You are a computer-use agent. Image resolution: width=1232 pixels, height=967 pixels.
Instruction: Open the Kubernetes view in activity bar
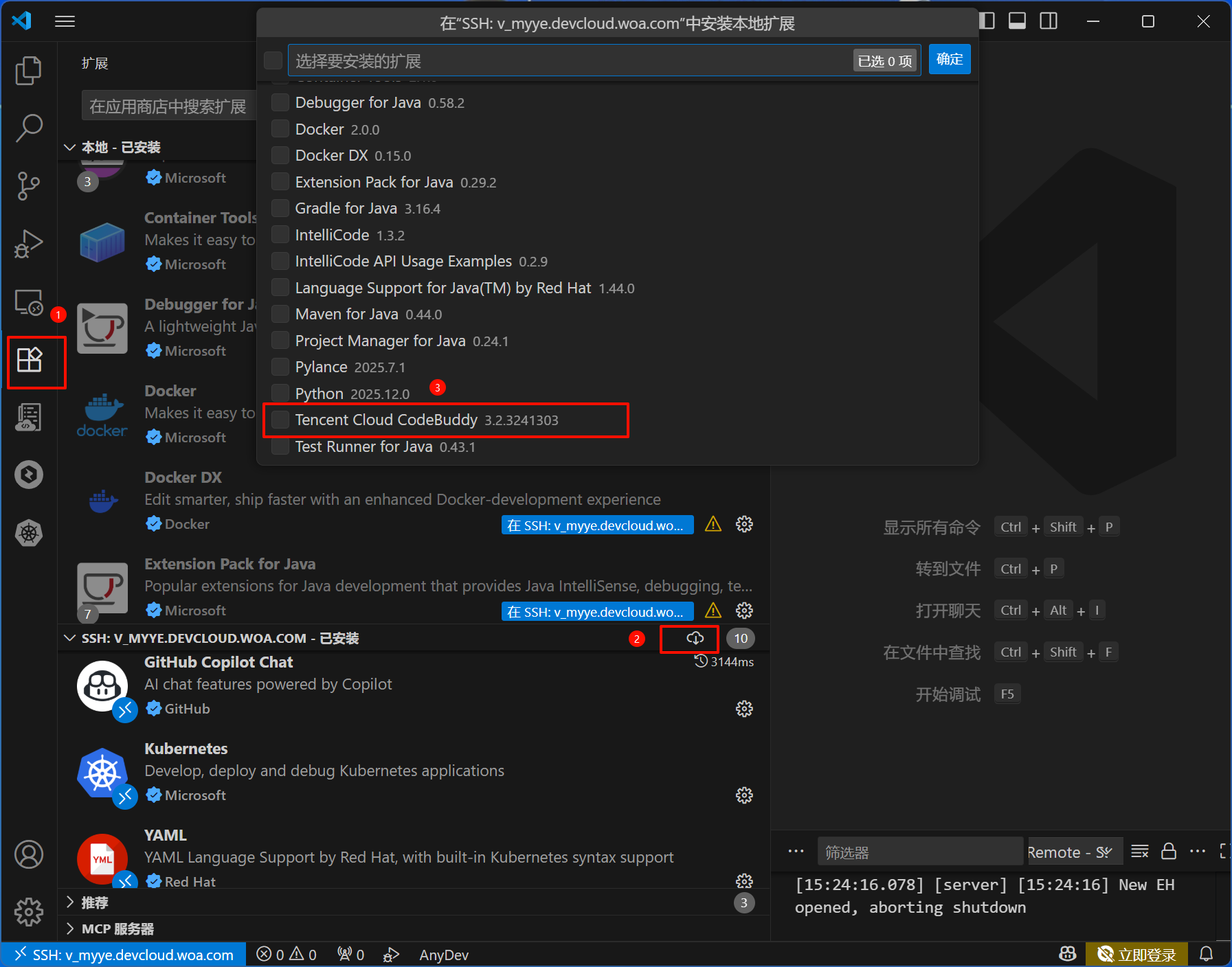pyautogui.click(x=28, y=533)
